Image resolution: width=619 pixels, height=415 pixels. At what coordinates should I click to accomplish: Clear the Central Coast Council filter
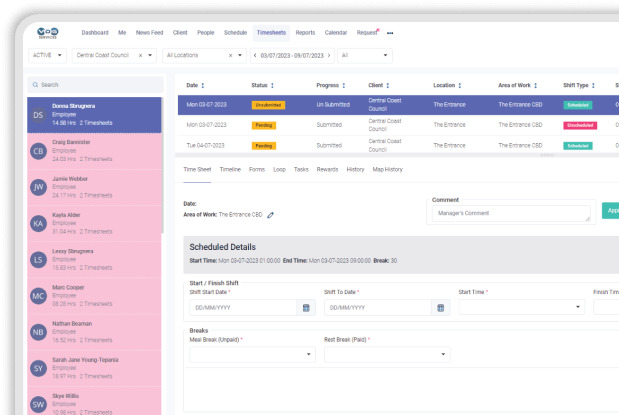pos(141,56)
